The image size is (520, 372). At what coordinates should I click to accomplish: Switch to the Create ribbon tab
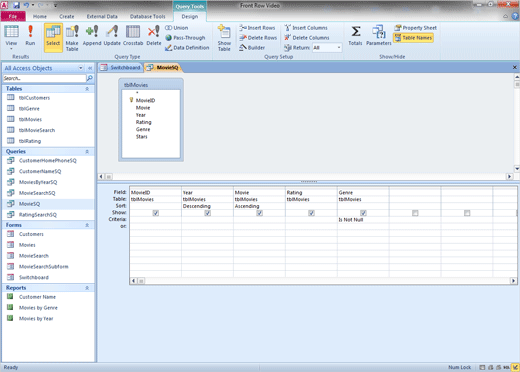67,16
